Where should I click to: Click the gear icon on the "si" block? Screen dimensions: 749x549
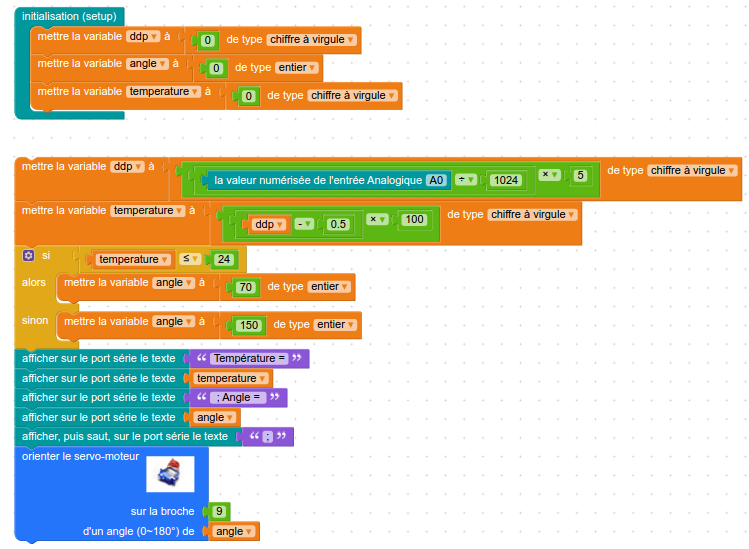tap(29, 256)
